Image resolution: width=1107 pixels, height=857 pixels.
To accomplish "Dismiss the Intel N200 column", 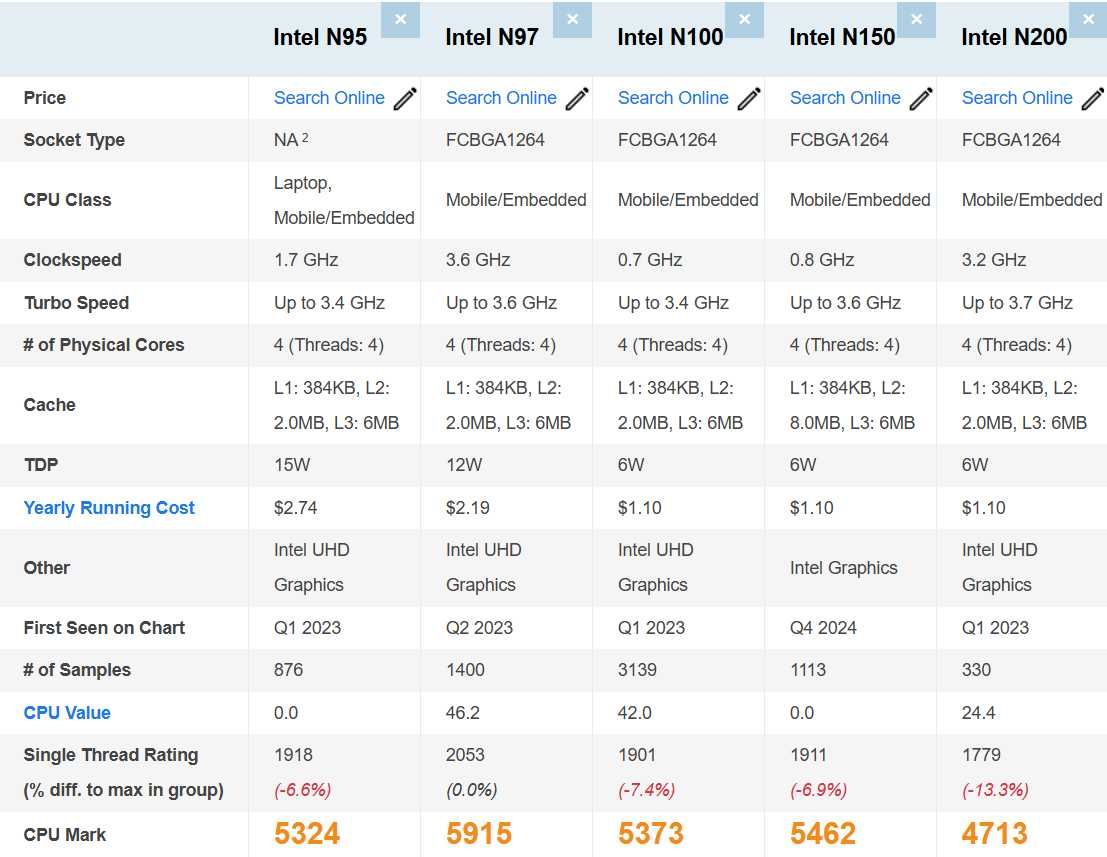I will coord(1088,19).
